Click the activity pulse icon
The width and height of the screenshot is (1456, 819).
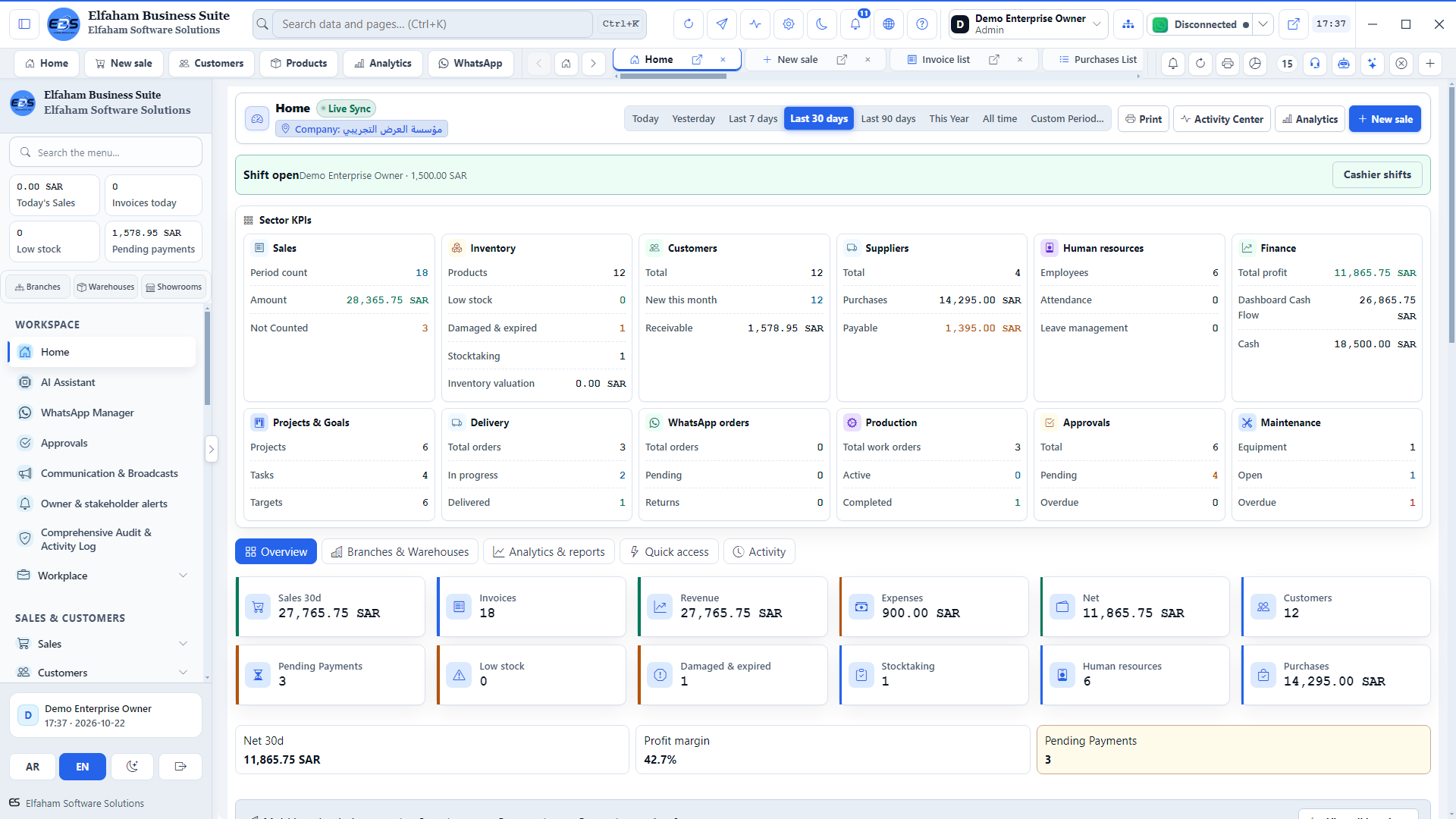[755, 24]
